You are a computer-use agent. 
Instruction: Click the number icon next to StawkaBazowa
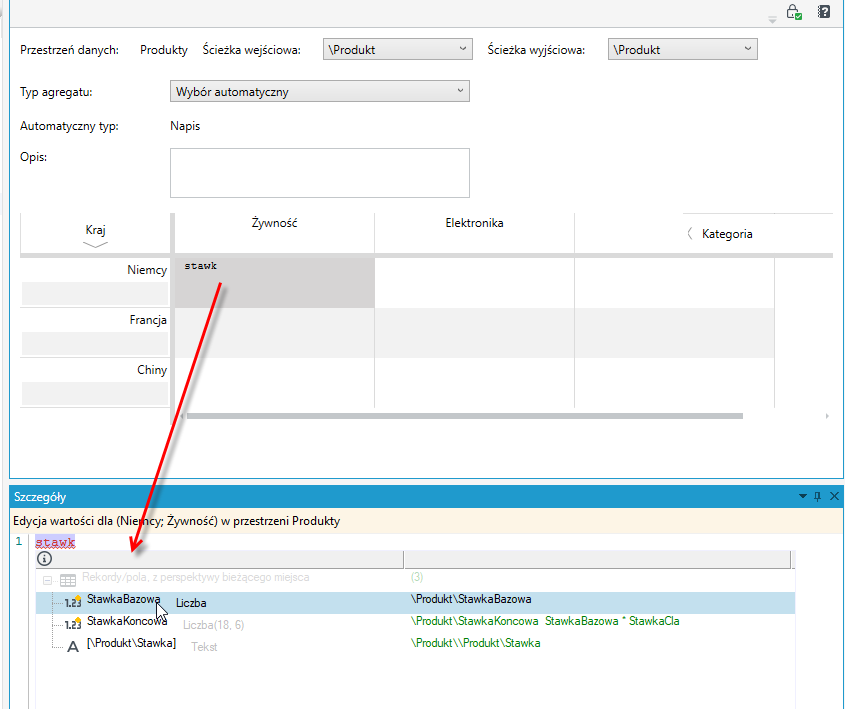pos(73,601)
